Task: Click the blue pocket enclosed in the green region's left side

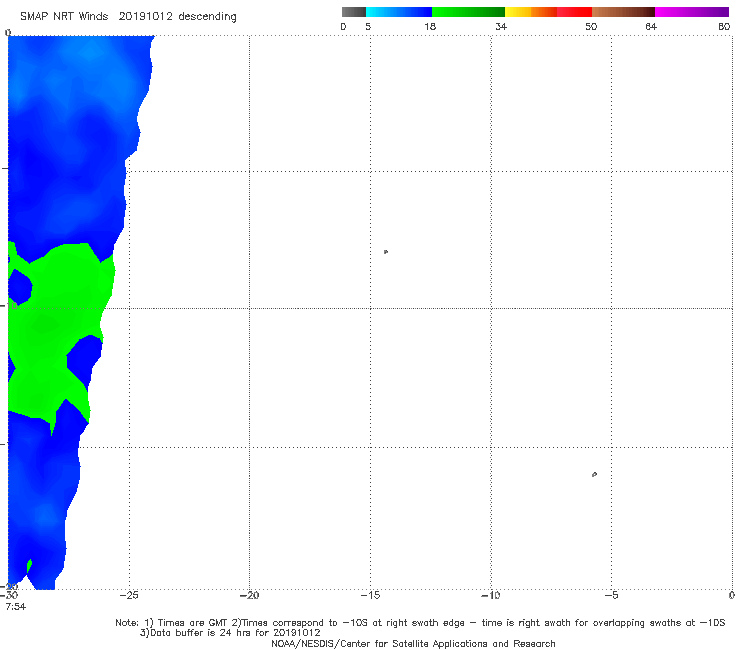Action: tap(20, 287)
